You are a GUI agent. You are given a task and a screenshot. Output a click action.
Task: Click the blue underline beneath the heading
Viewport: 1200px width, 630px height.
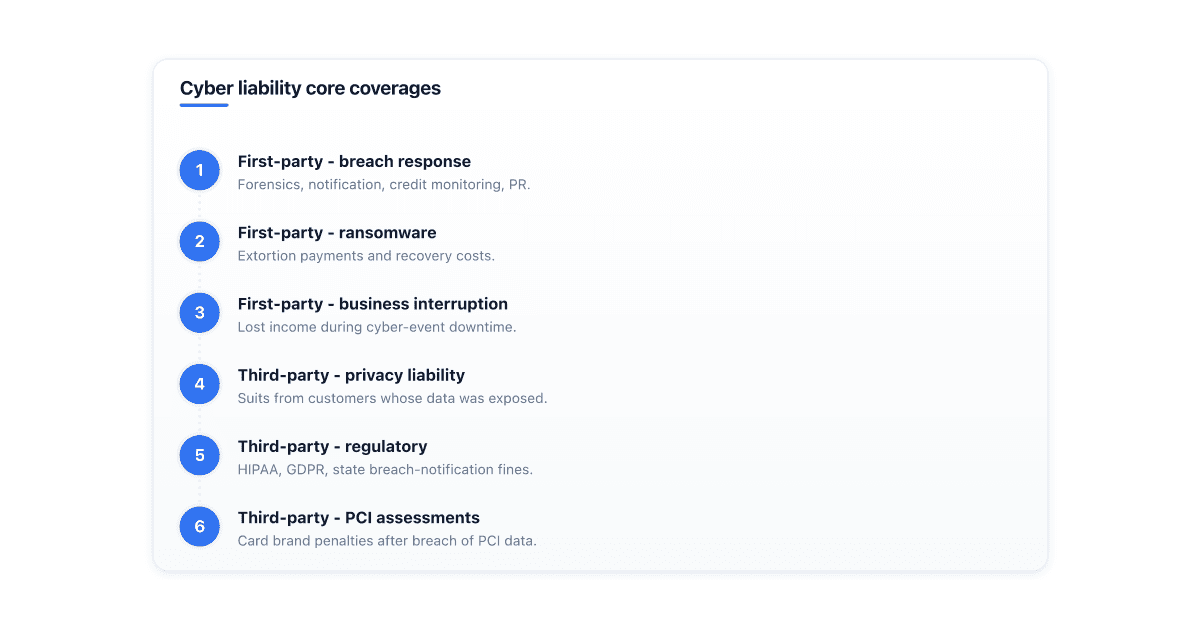(x=204, y=105)
